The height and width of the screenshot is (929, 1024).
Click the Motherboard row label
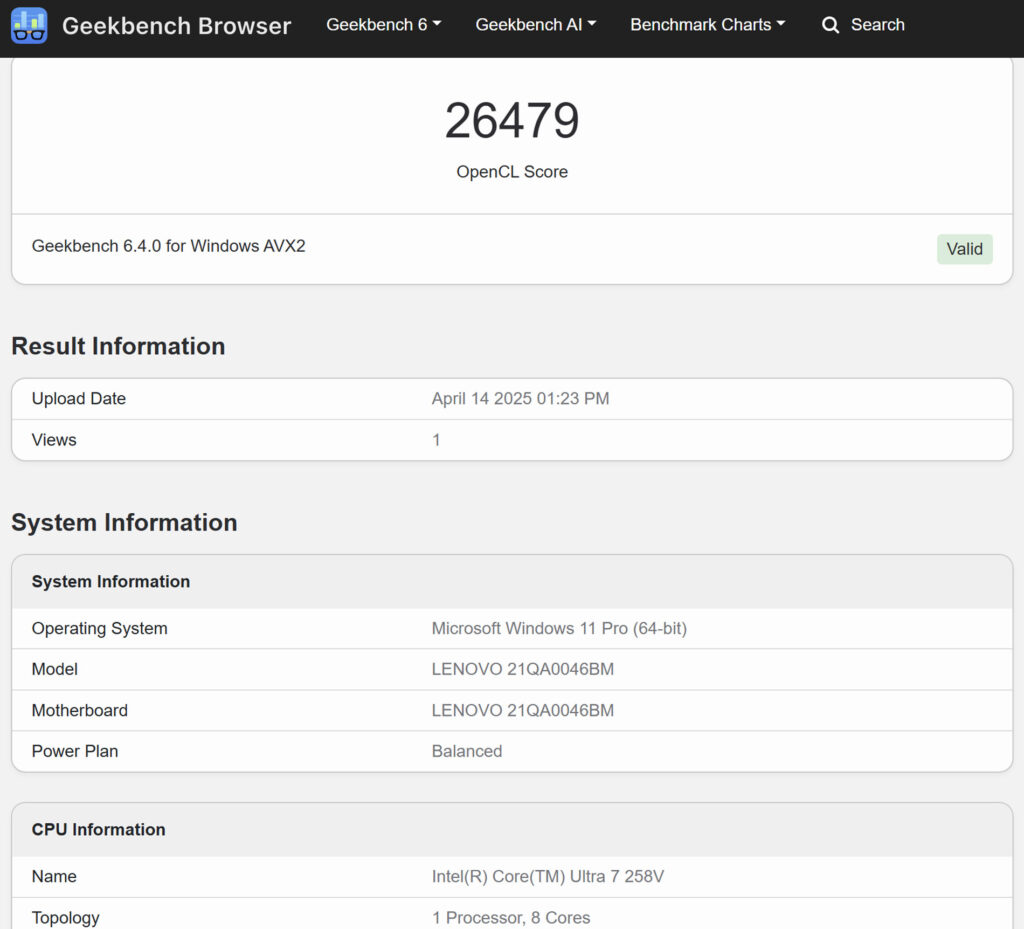80,710
